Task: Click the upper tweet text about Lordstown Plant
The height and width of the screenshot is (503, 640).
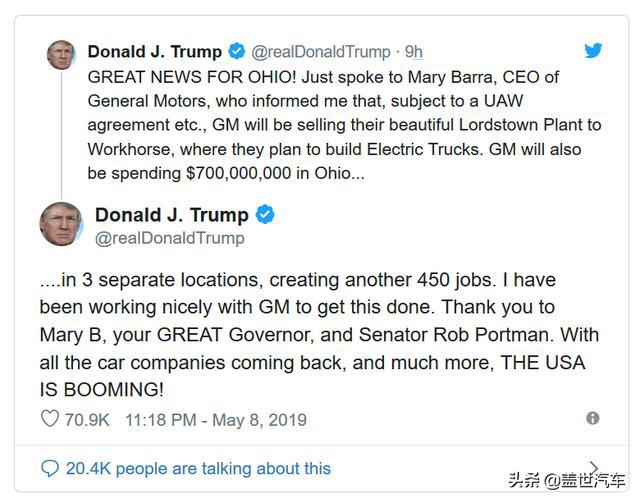Action: (344, 125)
